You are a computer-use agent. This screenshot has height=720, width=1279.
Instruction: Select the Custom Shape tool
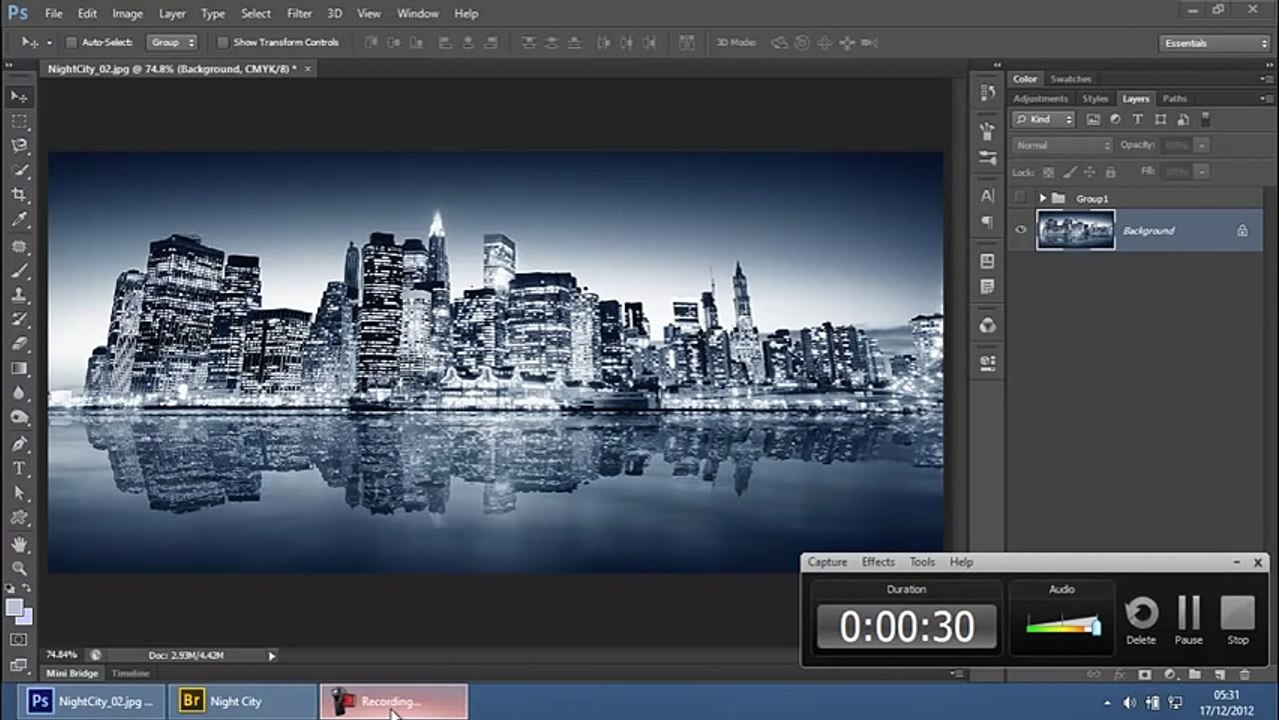tap(19, 519)
